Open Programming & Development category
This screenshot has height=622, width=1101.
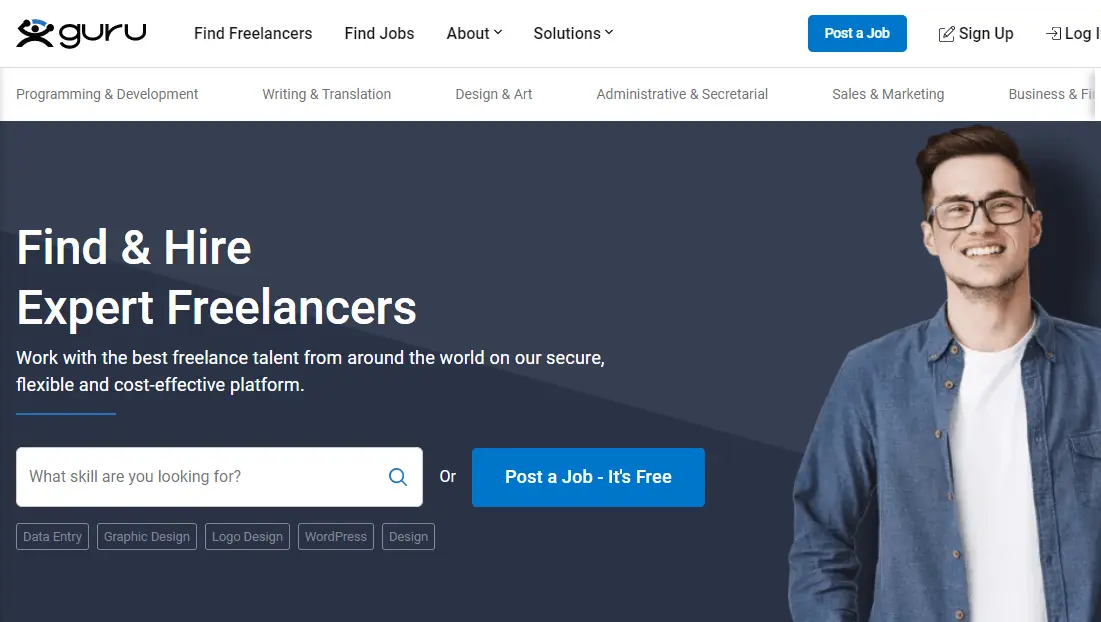(x=107, y=94)
